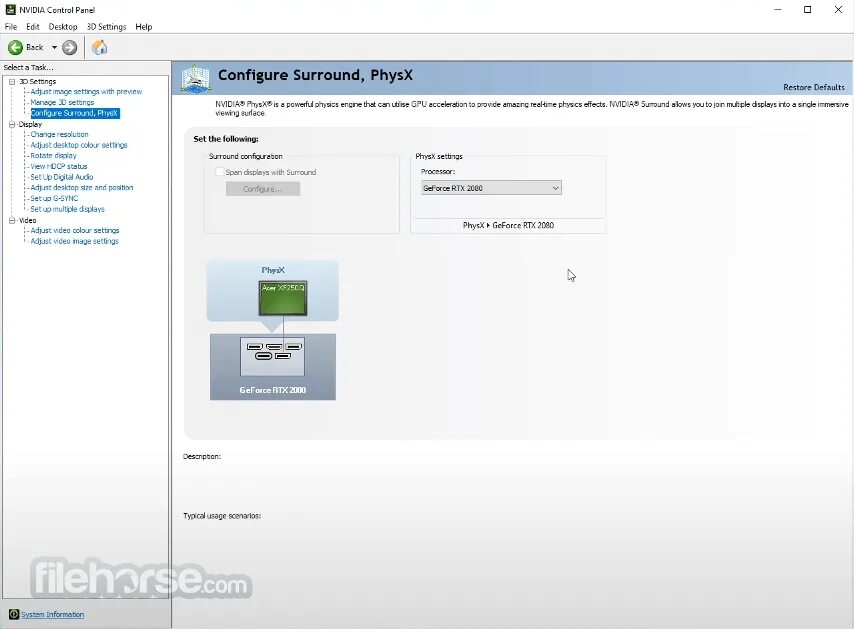This screenshot has height=629, width=854.
Task: Click the Forward arrow icon
Action: [69, 47]
